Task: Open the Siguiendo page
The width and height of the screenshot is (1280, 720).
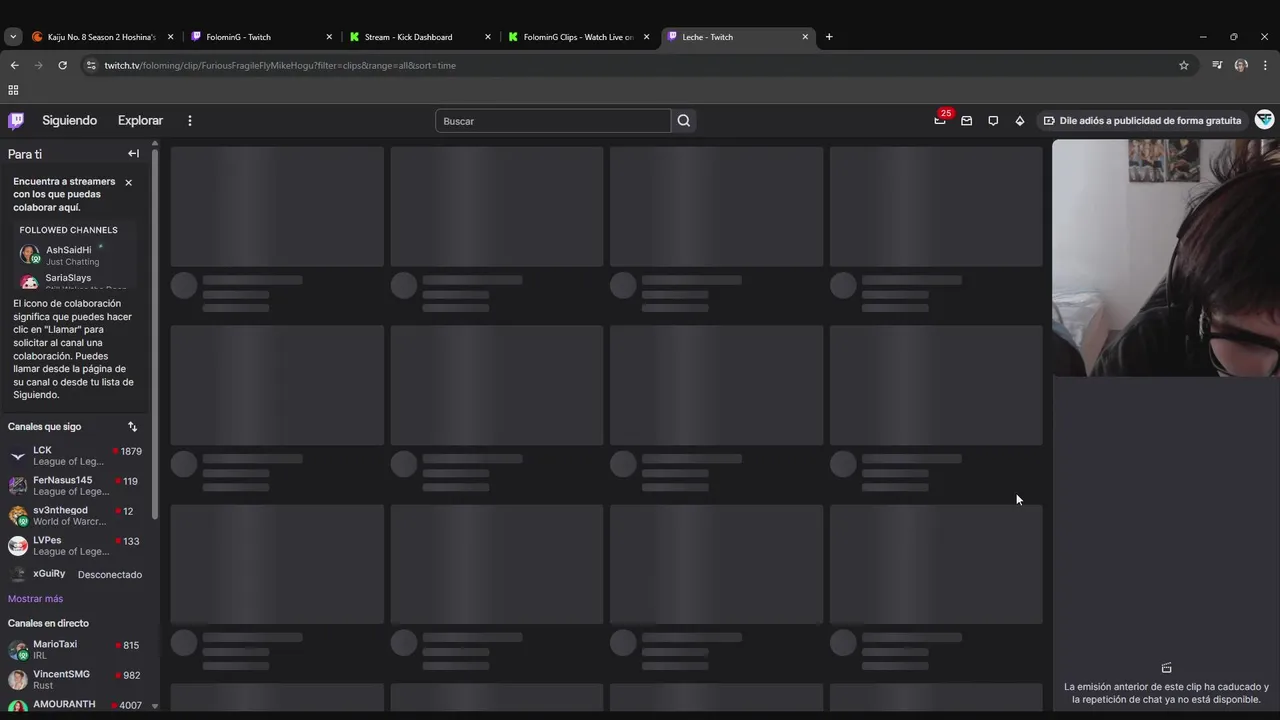Action: (x=69, y=121)
